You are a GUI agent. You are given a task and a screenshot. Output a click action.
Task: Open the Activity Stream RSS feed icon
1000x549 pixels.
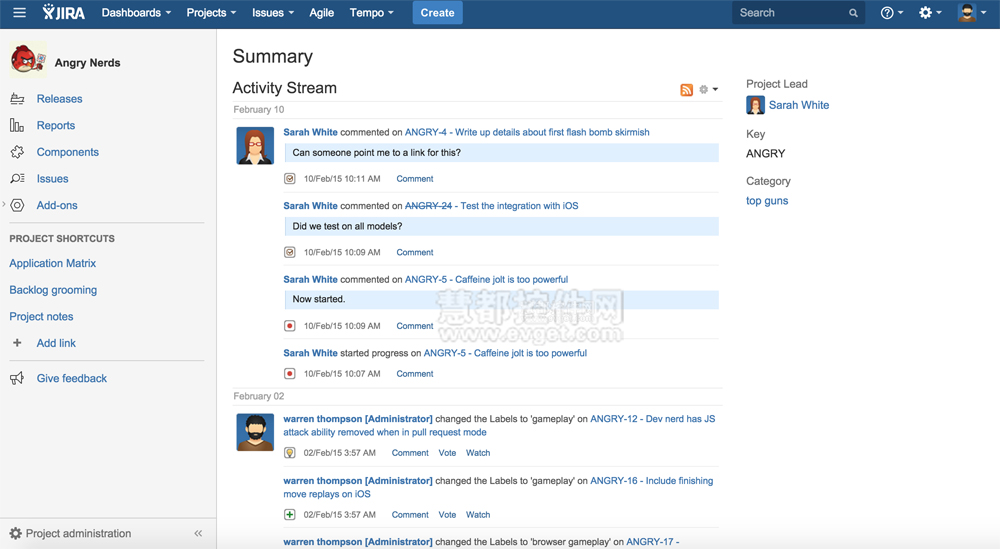point(686,90)
